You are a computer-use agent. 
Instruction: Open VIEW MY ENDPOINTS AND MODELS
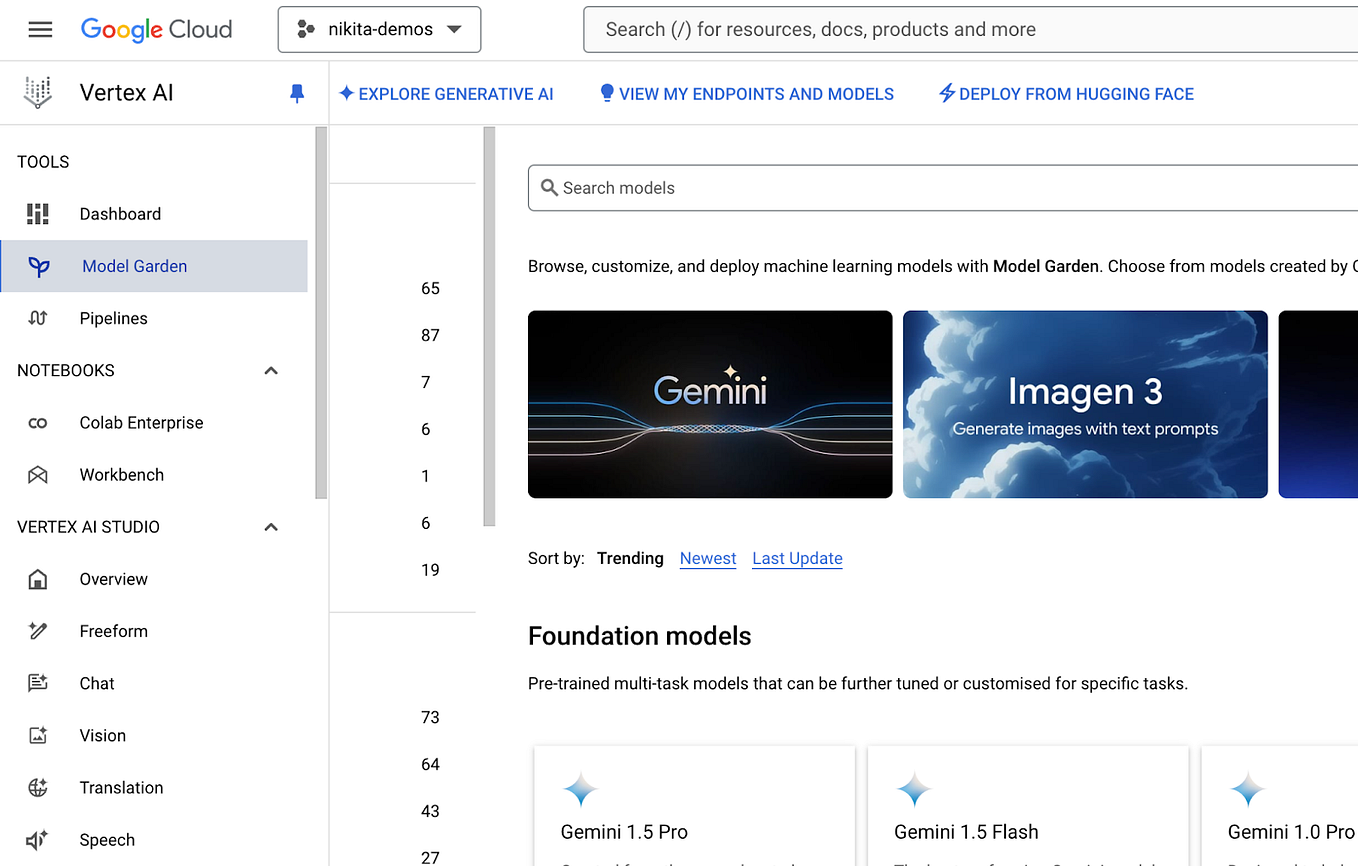[x=747, y=93]
